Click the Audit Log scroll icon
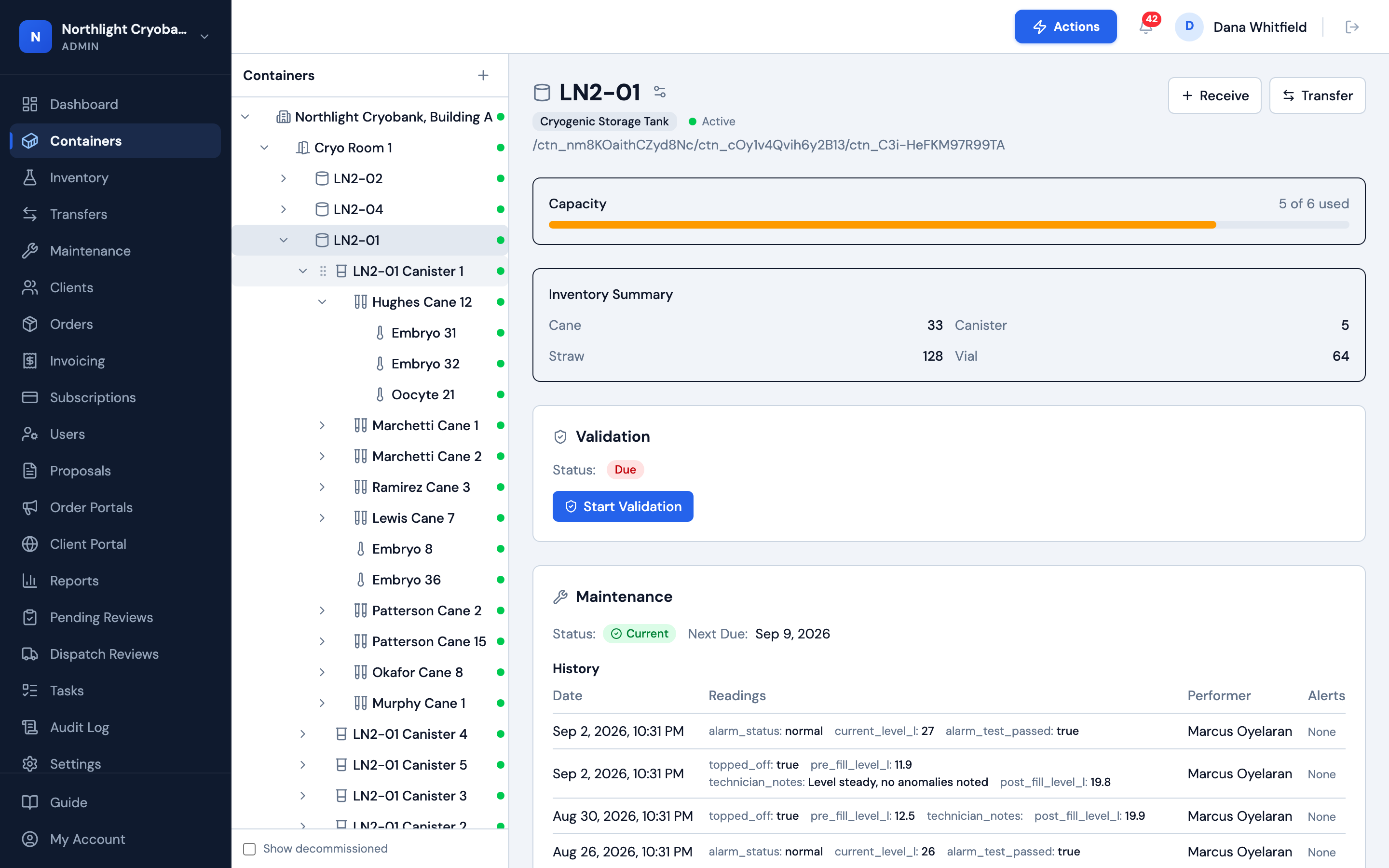 30,727
